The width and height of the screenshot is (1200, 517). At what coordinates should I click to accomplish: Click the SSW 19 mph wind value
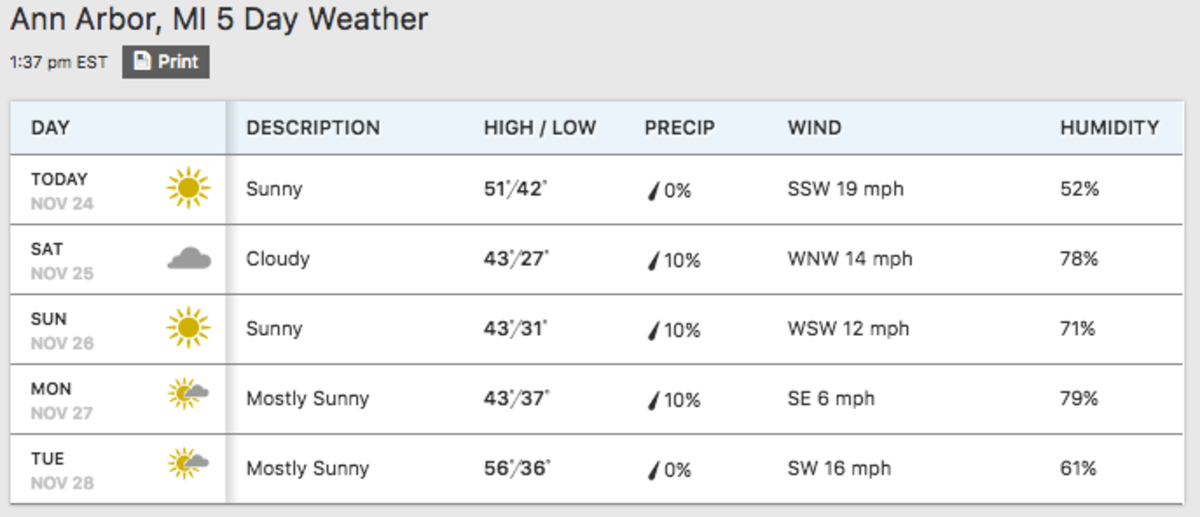click(x=846, y=188)
